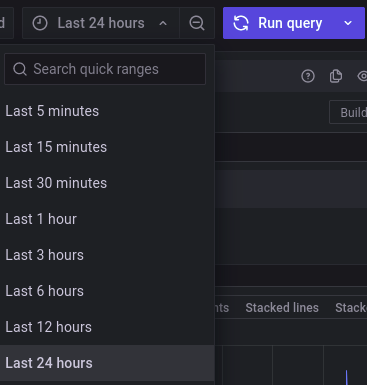This screenshot has width=367, height=385.
Task: Select Last 24 hours range
Action: [107, 363]
